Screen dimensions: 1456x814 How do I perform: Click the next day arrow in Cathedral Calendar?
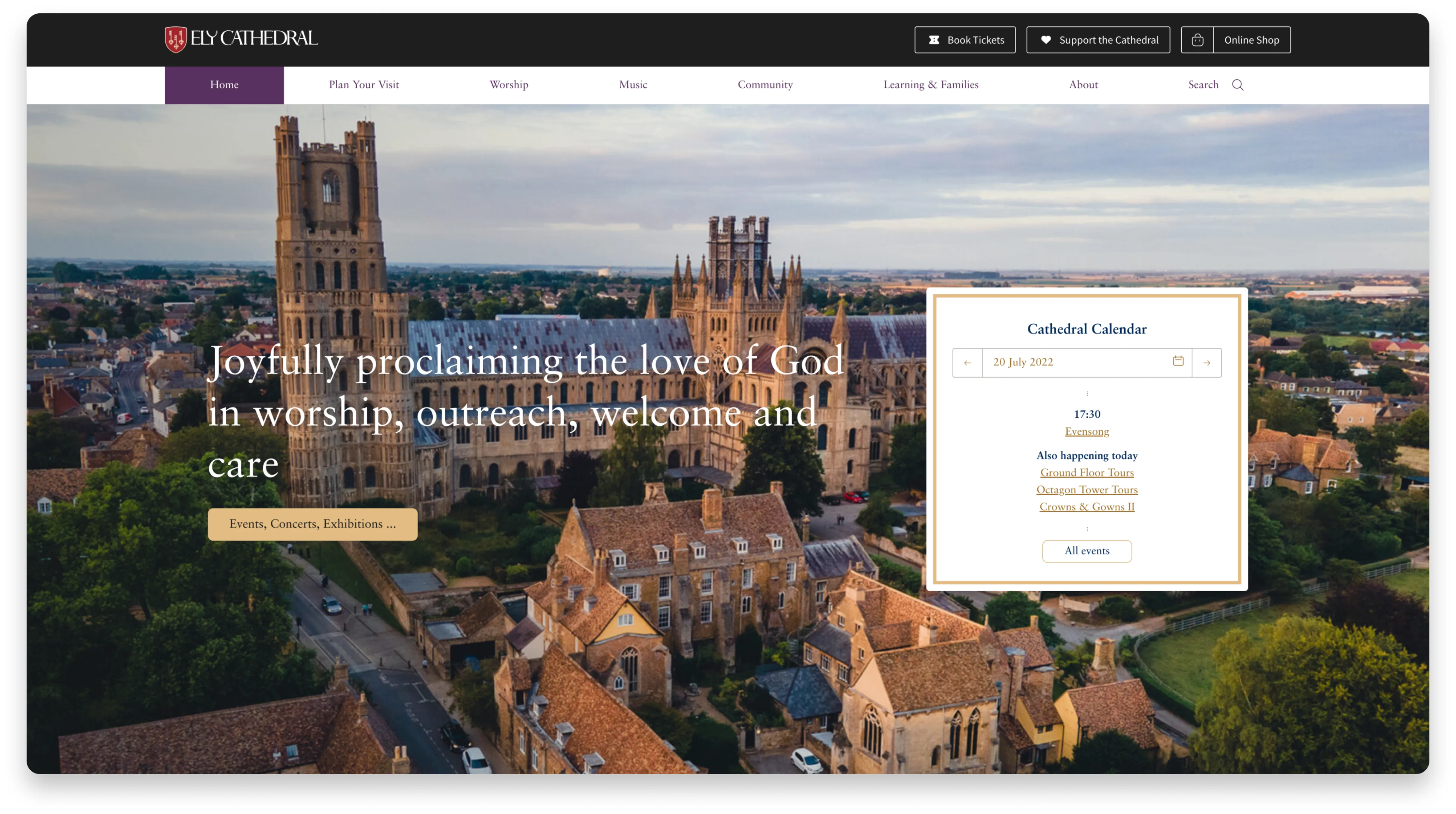coord(1207,362)
